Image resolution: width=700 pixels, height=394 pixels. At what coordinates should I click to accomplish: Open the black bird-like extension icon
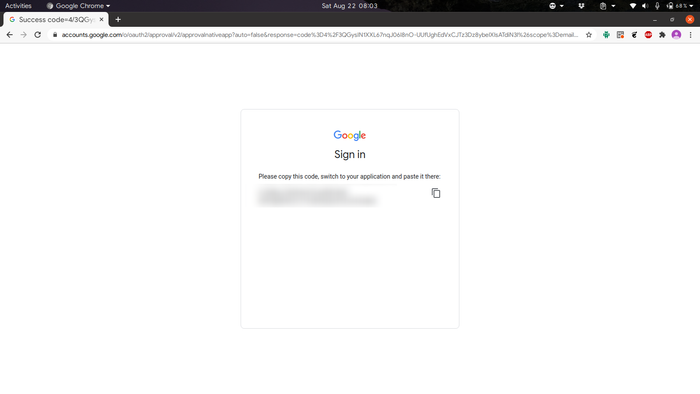[x=634, y=35]
